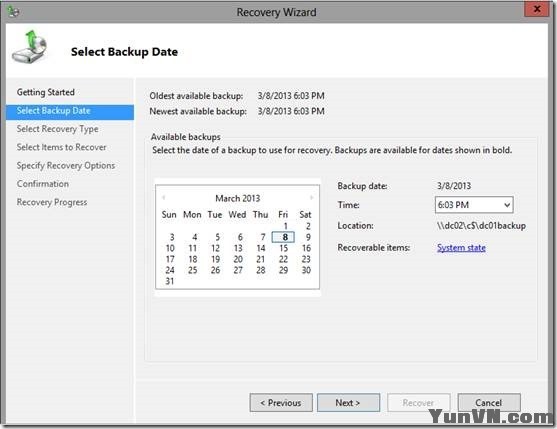Go to previous month in calendar

coord(163,197)
